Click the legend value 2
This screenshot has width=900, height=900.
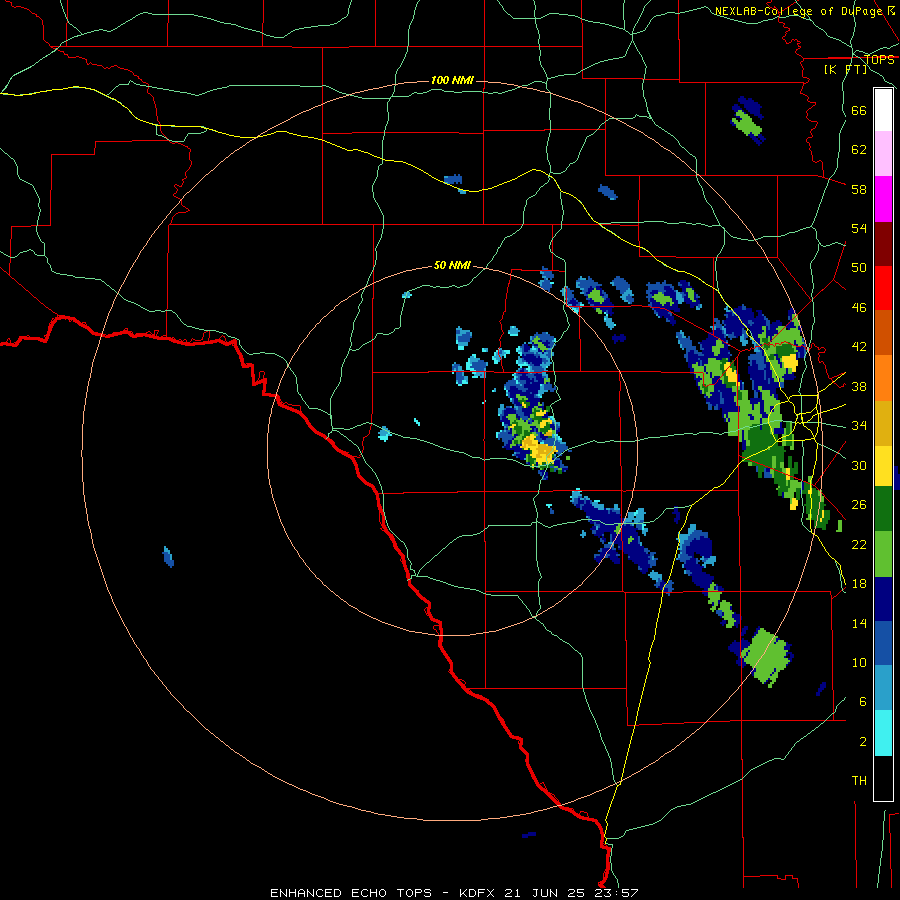pyautogui.click(x=863, y=742)
